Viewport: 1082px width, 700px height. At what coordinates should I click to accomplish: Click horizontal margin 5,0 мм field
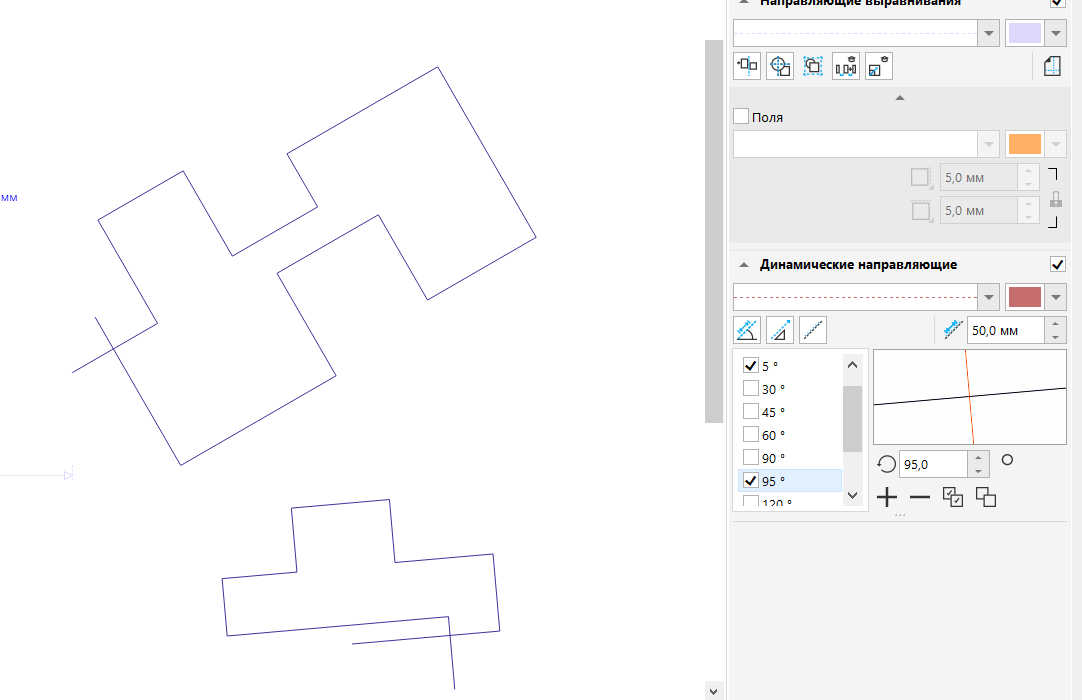tap(978, 177)
